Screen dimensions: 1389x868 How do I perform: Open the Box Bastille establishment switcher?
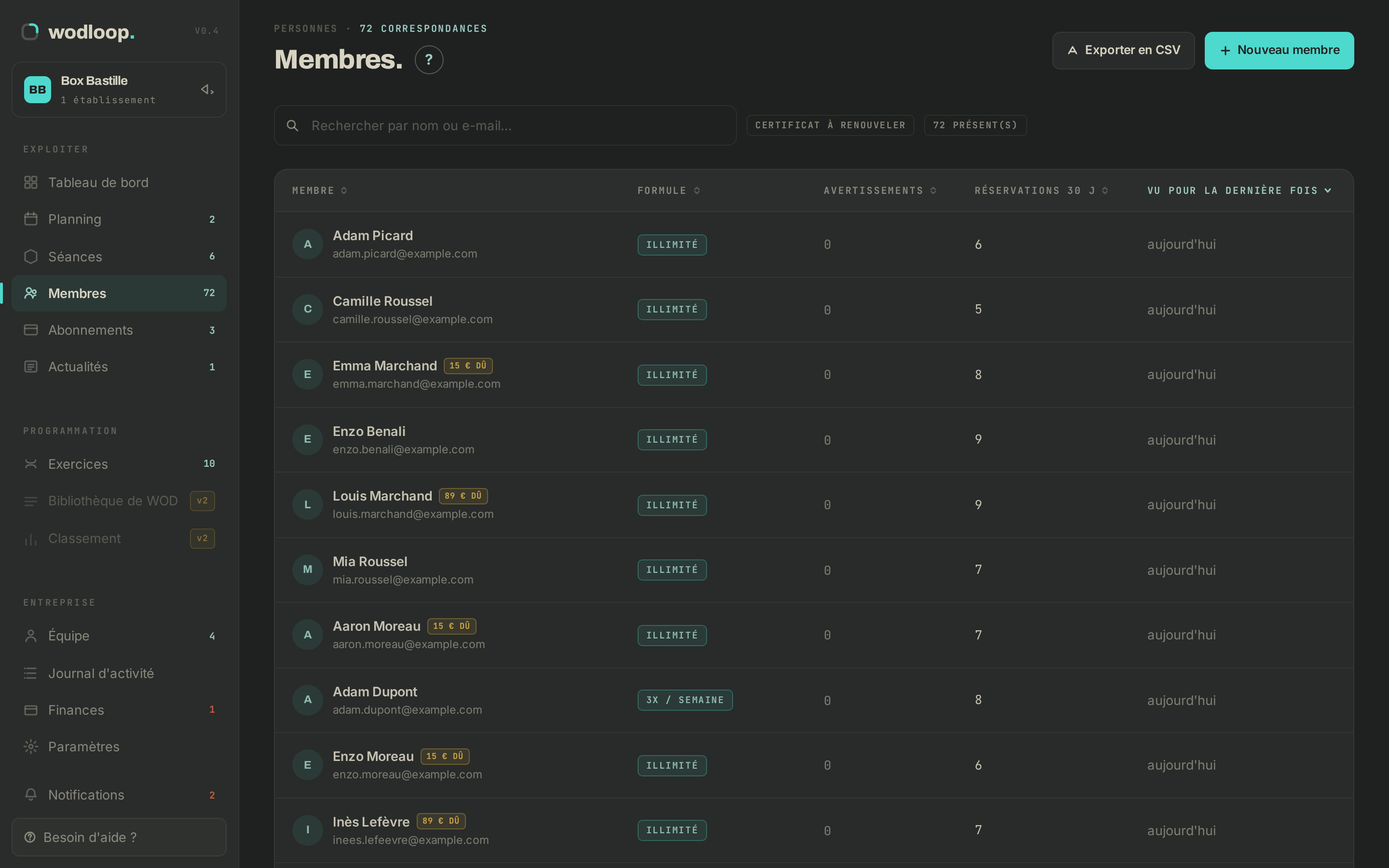[119, 90]
